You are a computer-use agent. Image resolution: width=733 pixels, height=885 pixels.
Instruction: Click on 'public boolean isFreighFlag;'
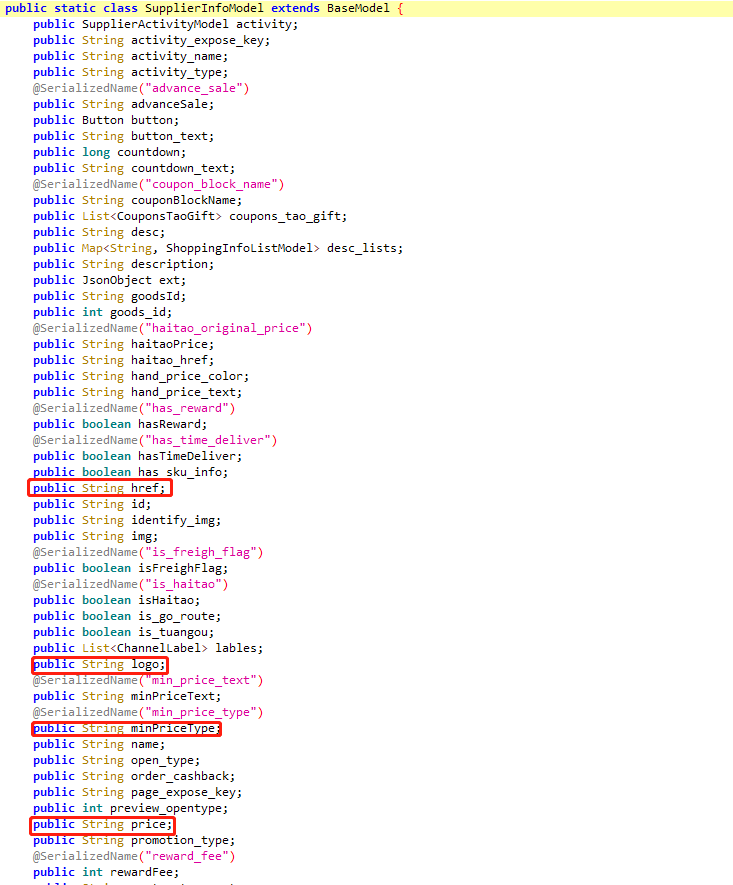(x=130, y=568)
